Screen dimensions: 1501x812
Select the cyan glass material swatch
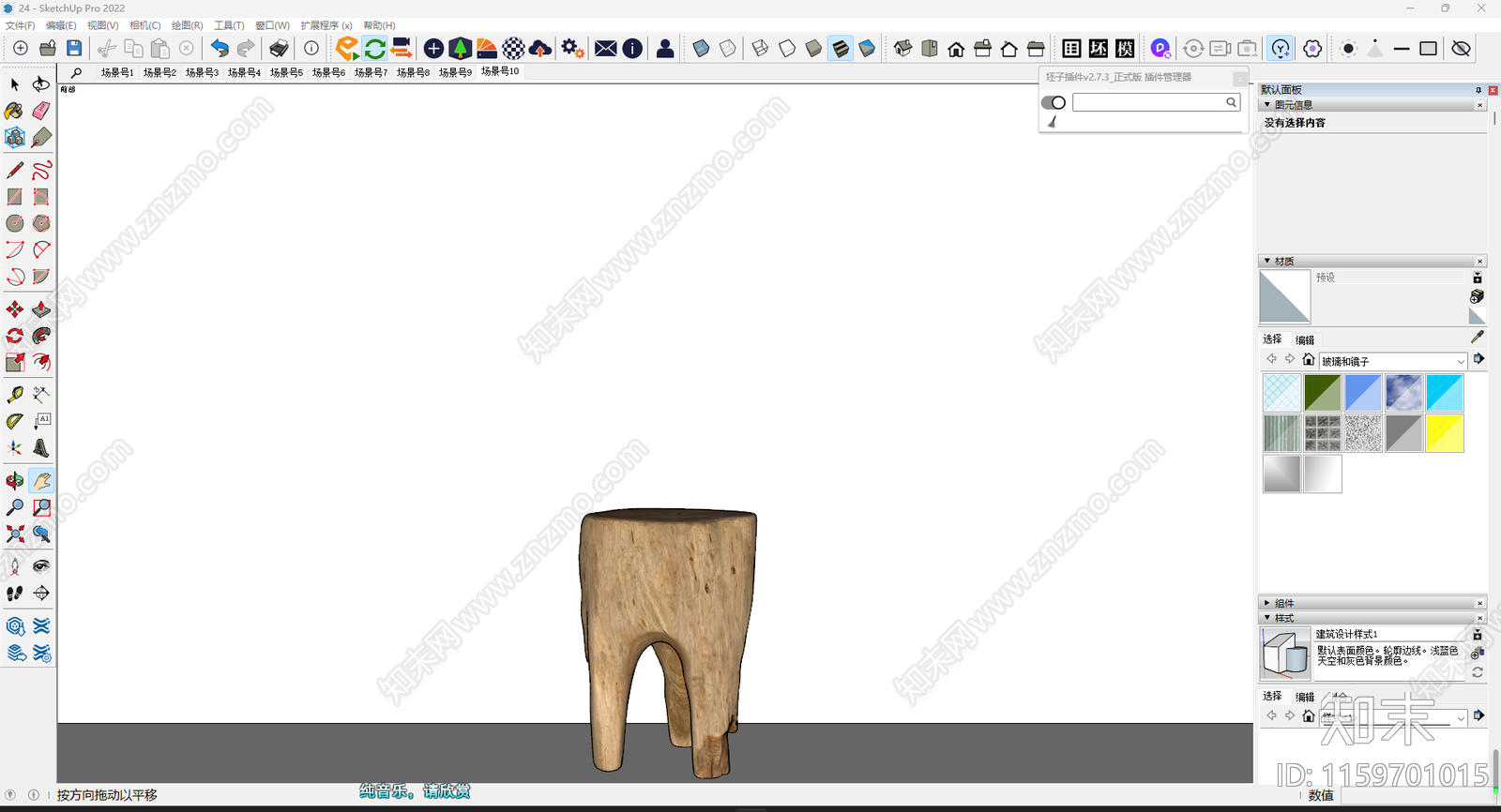click(1445, 393)
